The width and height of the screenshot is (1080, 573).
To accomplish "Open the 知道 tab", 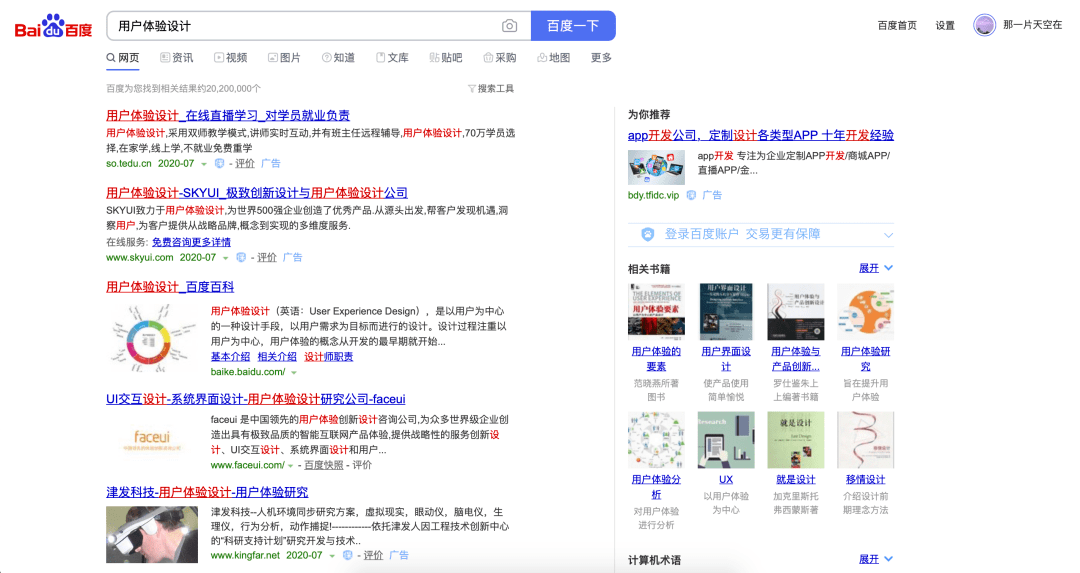I will [338, 58].
